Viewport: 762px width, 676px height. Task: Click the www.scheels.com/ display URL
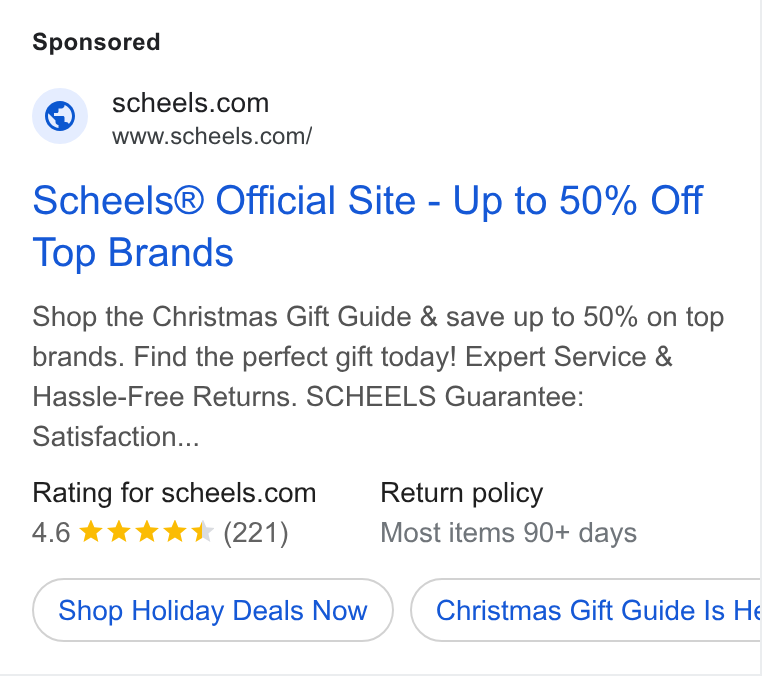coord(212,137)
